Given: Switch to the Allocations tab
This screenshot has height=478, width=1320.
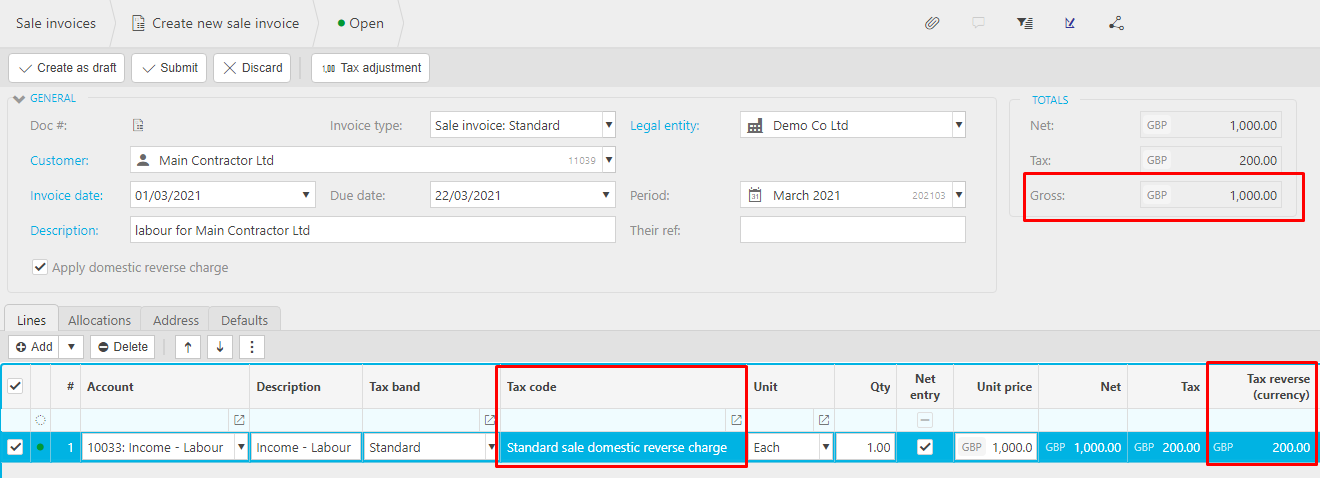Looking at the screenshot, I should (99, 320).
